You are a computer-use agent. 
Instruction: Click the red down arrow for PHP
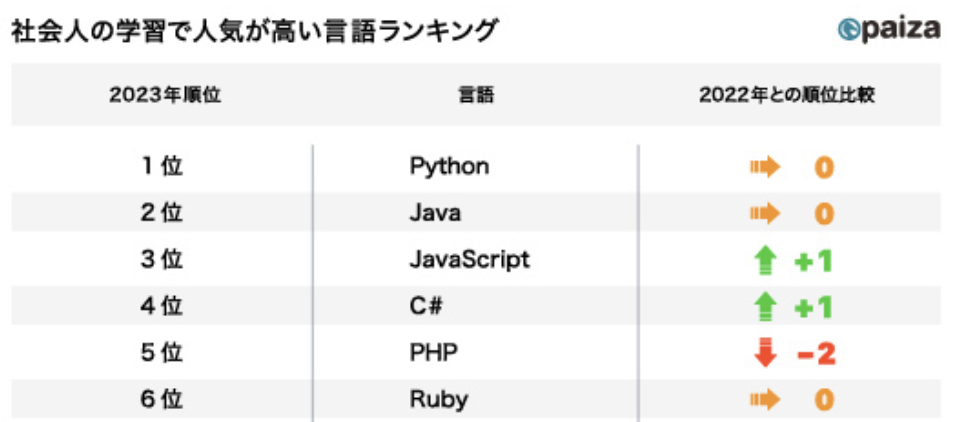(x=765, y=354)
